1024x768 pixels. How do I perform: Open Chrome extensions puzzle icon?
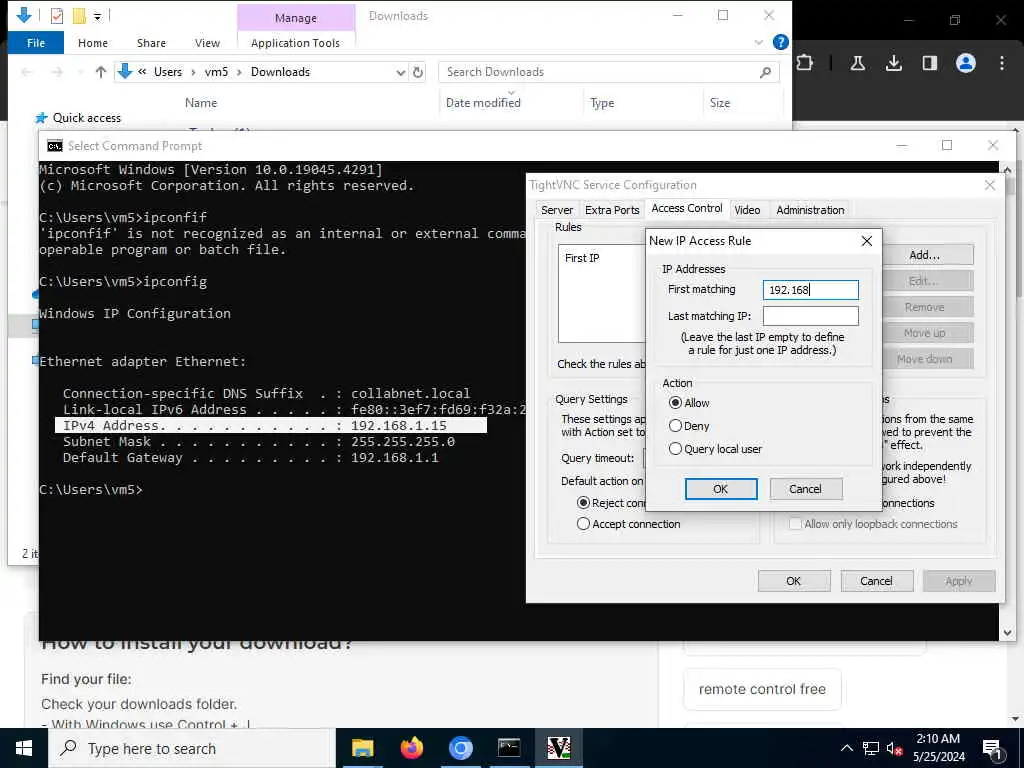click(x=805, y=63)
